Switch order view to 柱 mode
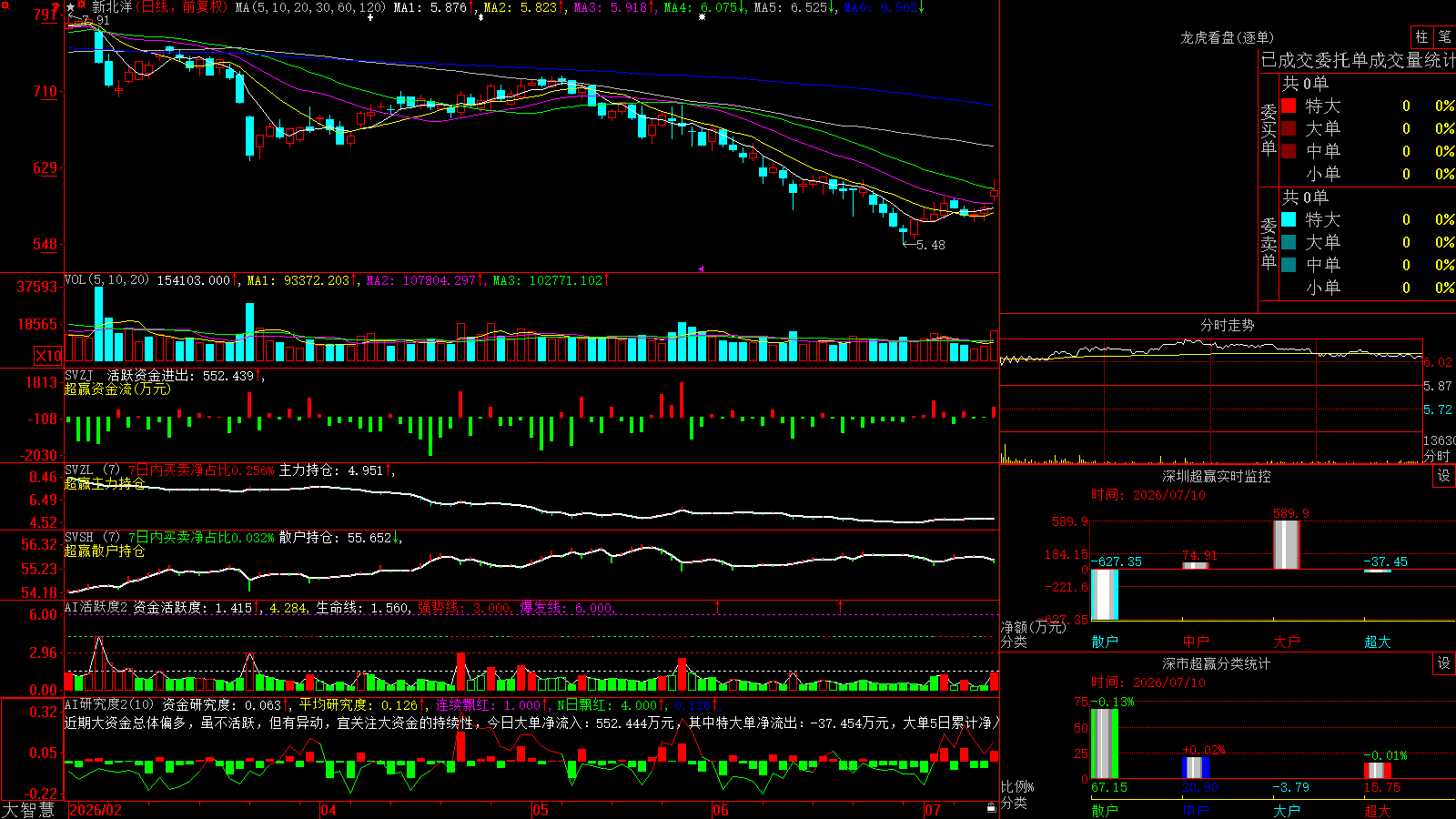Screen dimensions: 1456x819 [1421, 37]
